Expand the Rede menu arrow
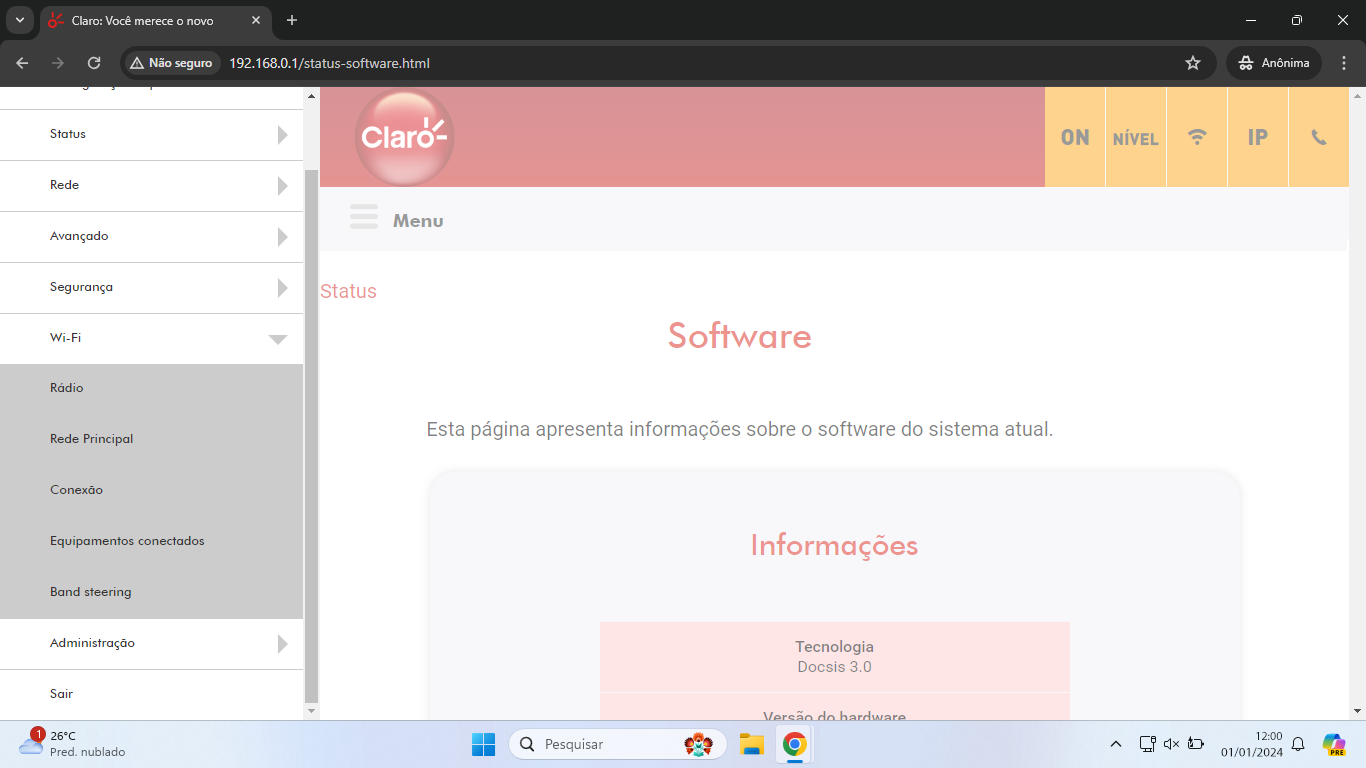Viewport: 1366px width, 768px height. pyautogui.click(x=282, y=186)
